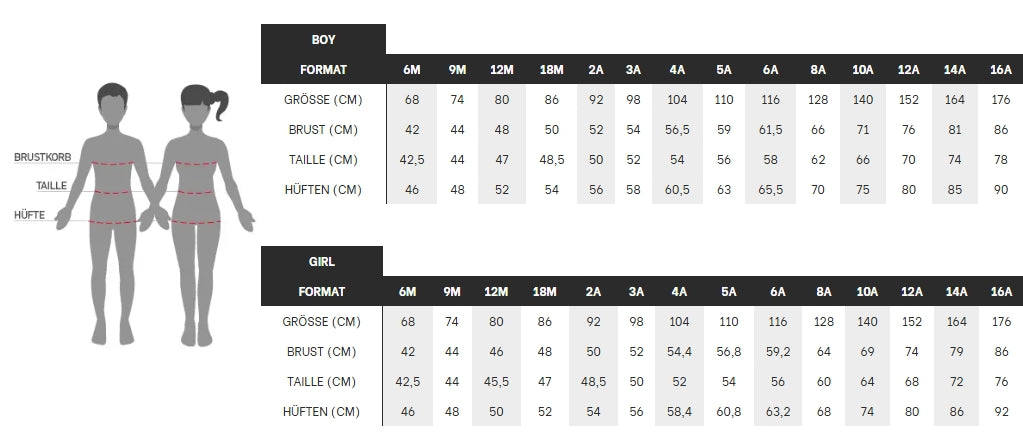Click the HÜFTE label beside the figures
Image resolution: width=1023 pixels, height=448 pixels.
29,215
